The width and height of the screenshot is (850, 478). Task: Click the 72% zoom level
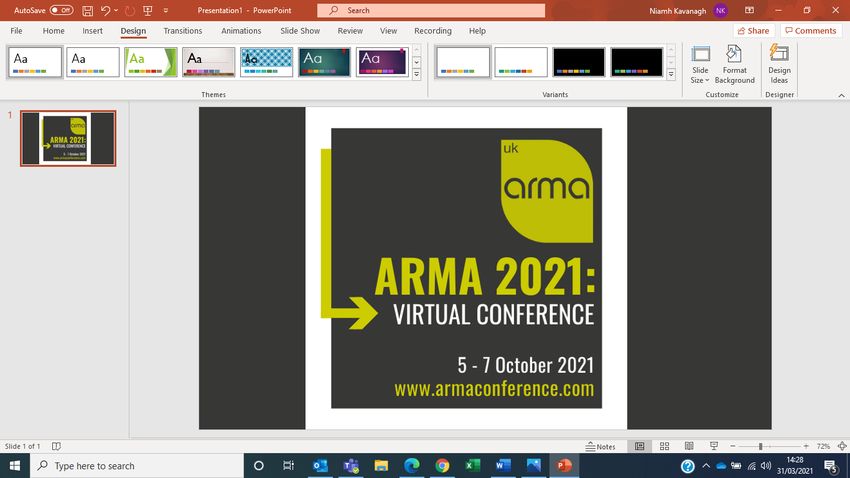pos(823,446)
